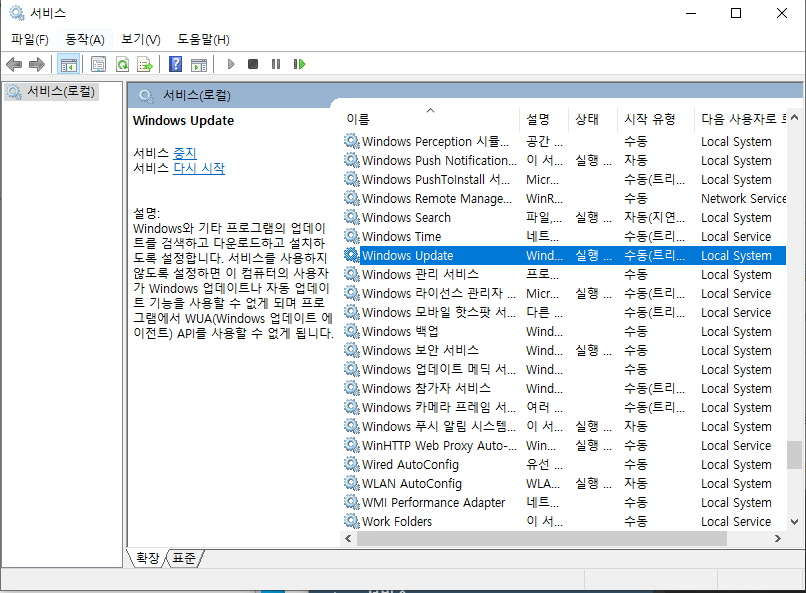Viewport: 806px width, 593px height.
Task: Toggle the show/hide console tree icon
Action: coord(68,64)
